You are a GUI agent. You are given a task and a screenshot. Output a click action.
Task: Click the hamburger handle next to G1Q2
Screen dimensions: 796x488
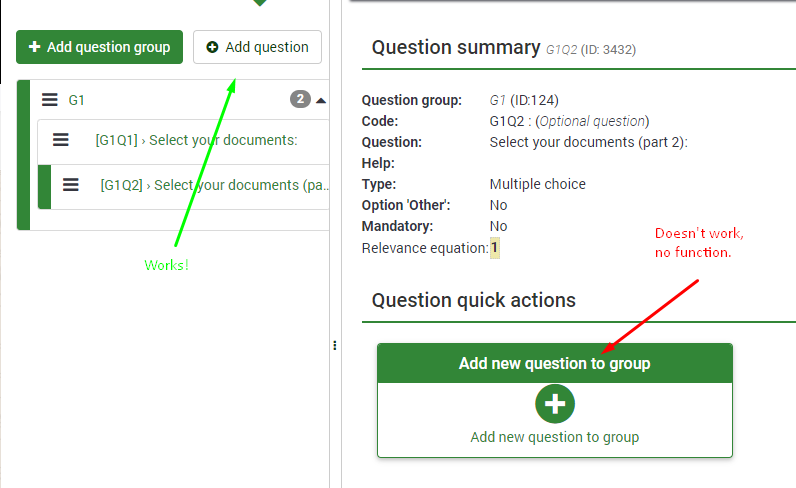pos(71,185)
